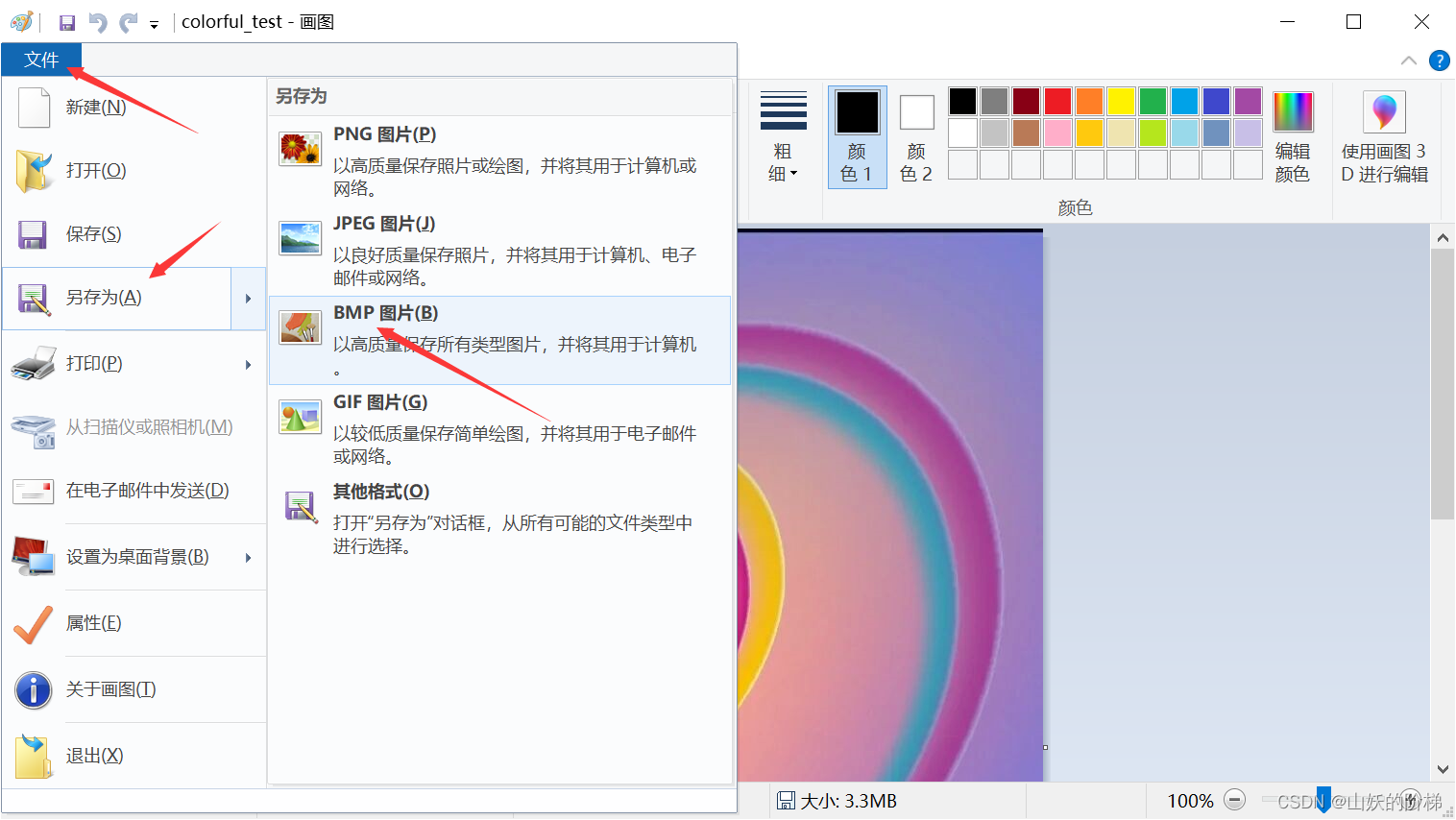The image size is (1456, 820).
Task: Click the floppy disk save icon in menu
Action: (33, 234)
